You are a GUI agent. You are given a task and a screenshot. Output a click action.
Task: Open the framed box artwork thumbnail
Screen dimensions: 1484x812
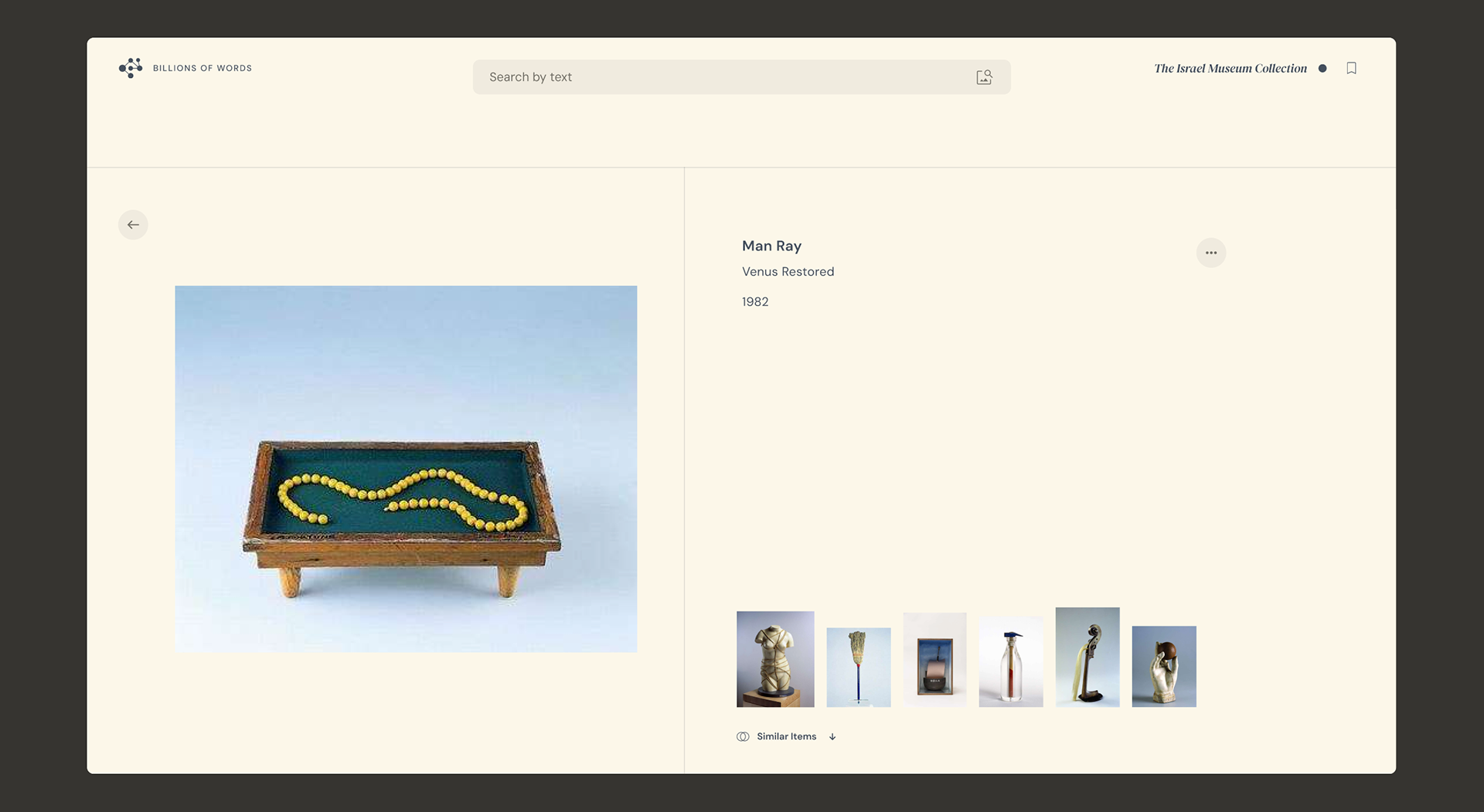click(x=934, y=660)
